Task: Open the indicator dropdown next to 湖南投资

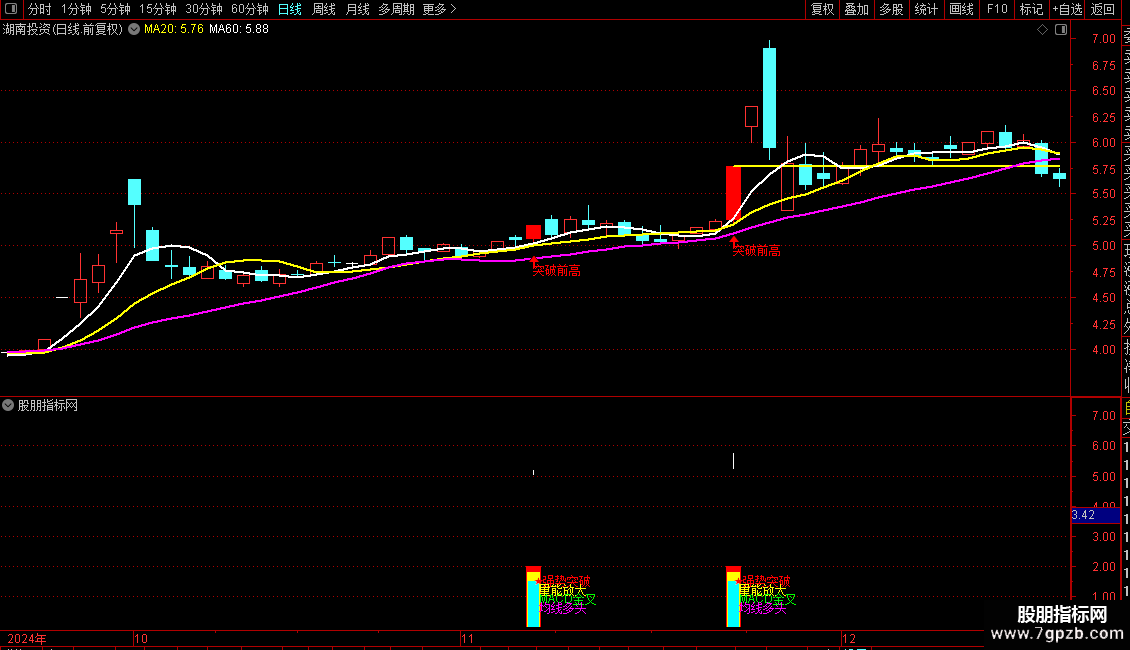Action: (x=134, y=30)
